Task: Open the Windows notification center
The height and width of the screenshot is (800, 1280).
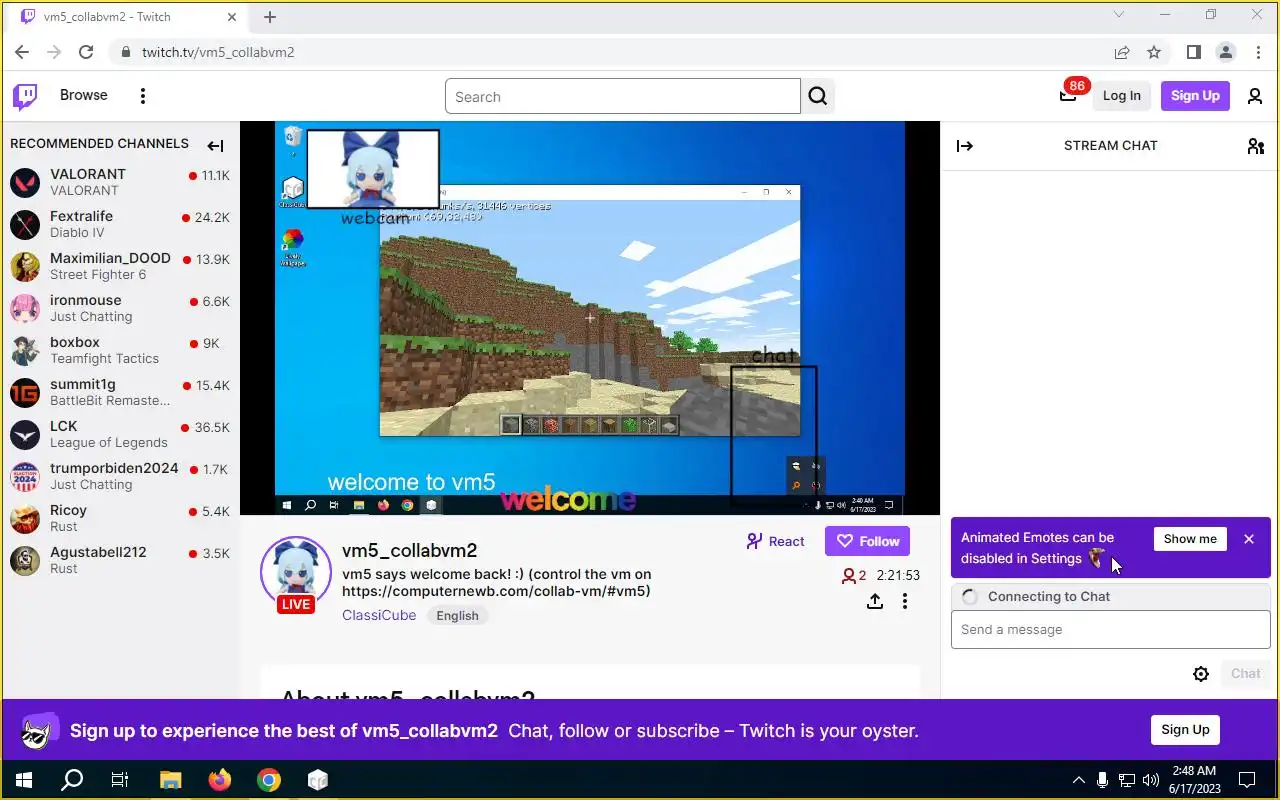Action: [x=1247, y=780]
